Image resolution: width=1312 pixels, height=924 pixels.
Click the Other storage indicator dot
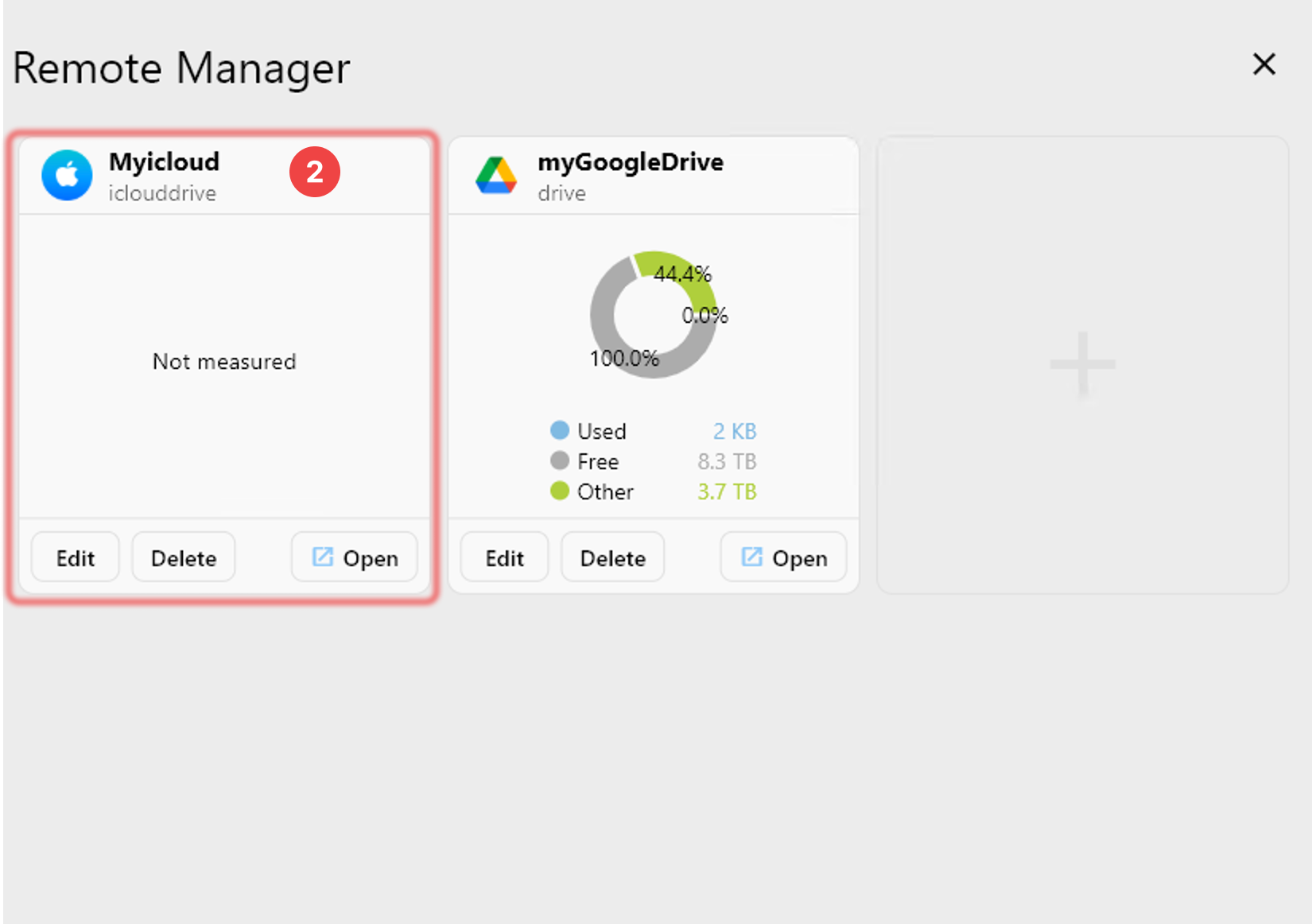pyautogui.click(x=560, y=491)
